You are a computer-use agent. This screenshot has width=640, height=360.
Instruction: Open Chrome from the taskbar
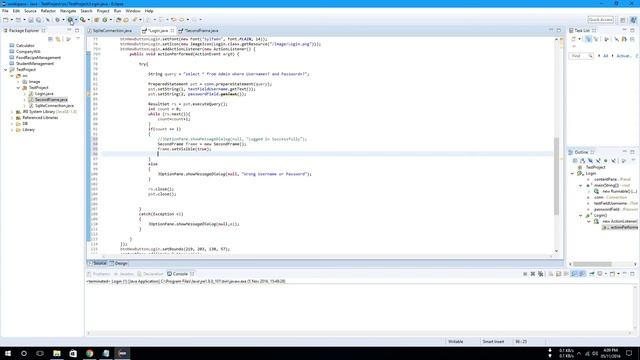(89, 353)
